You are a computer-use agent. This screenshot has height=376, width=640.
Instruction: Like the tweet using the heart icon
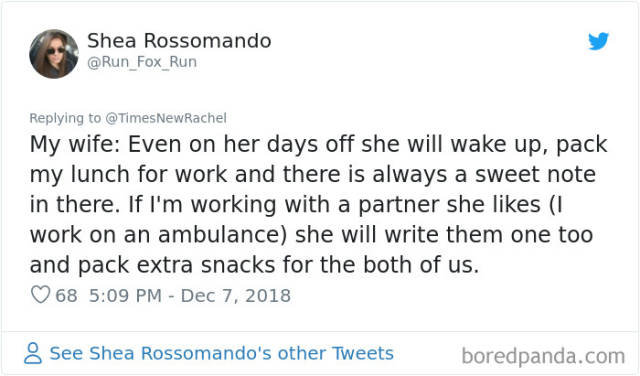coord(40,294)
